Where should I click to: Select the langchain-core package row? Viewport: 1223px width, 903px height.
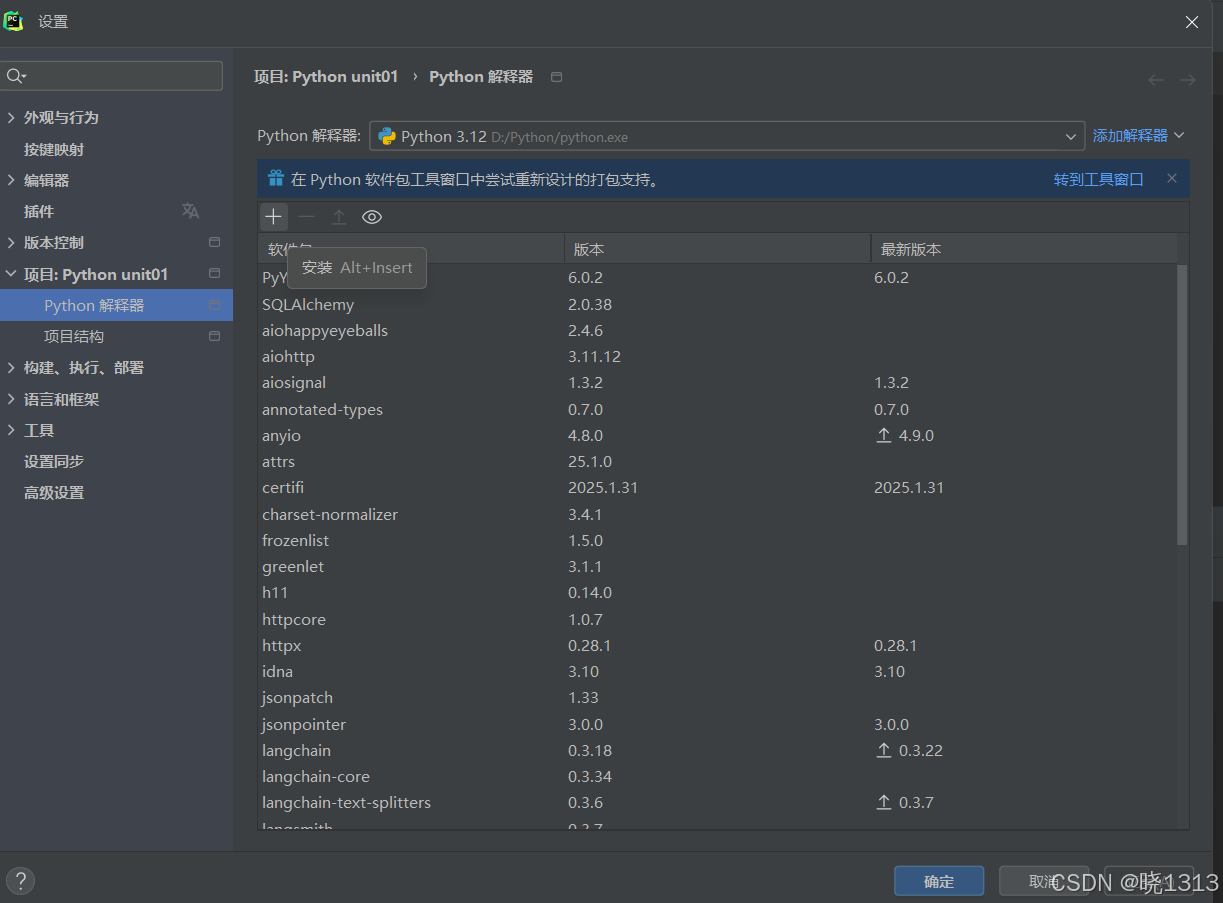(x=717, y=776)
